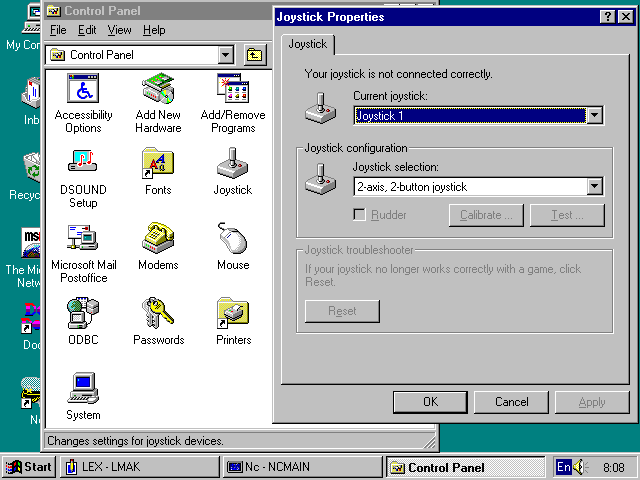Open Add New Hardware applet
The image size is (640, 480).
[x=158, y=90]
